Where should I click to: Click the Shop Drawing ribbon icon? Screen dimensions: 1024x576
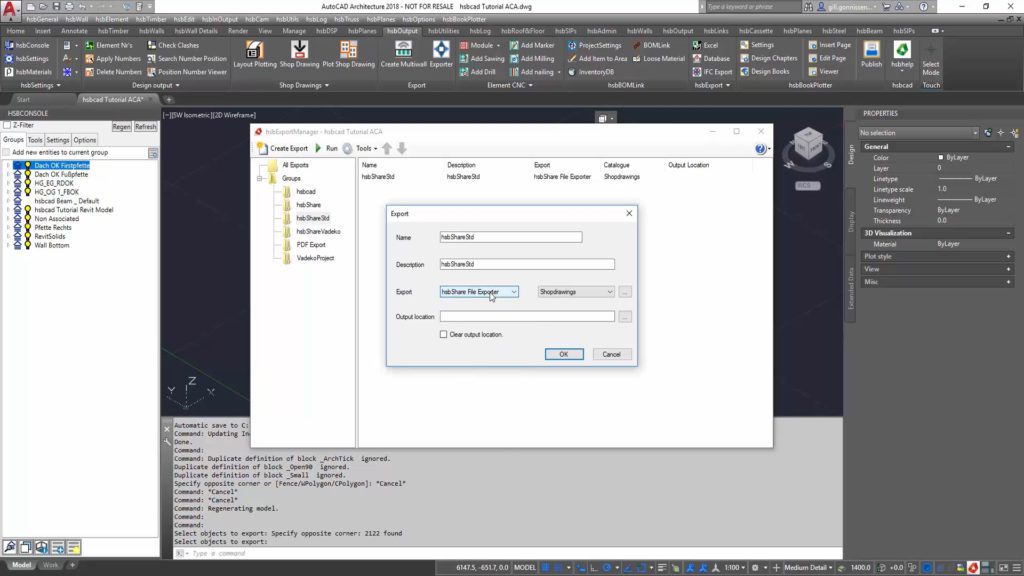click(299, 54)
